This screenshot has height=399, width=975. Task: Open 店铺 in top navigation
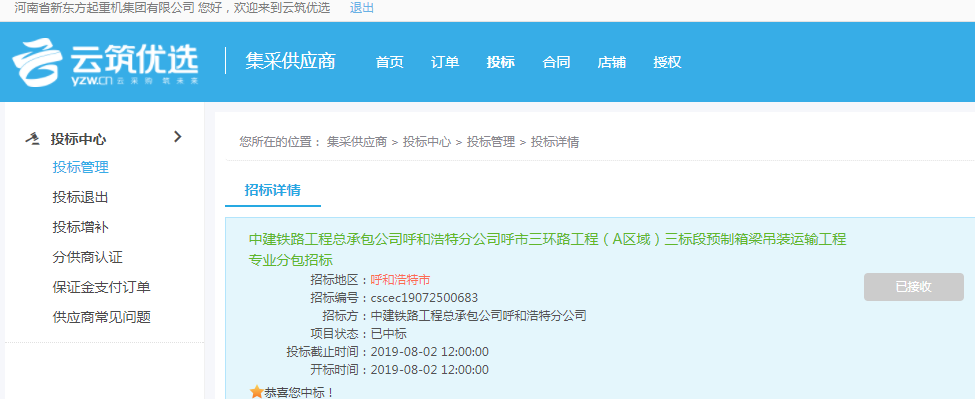(x=611, y=62)
